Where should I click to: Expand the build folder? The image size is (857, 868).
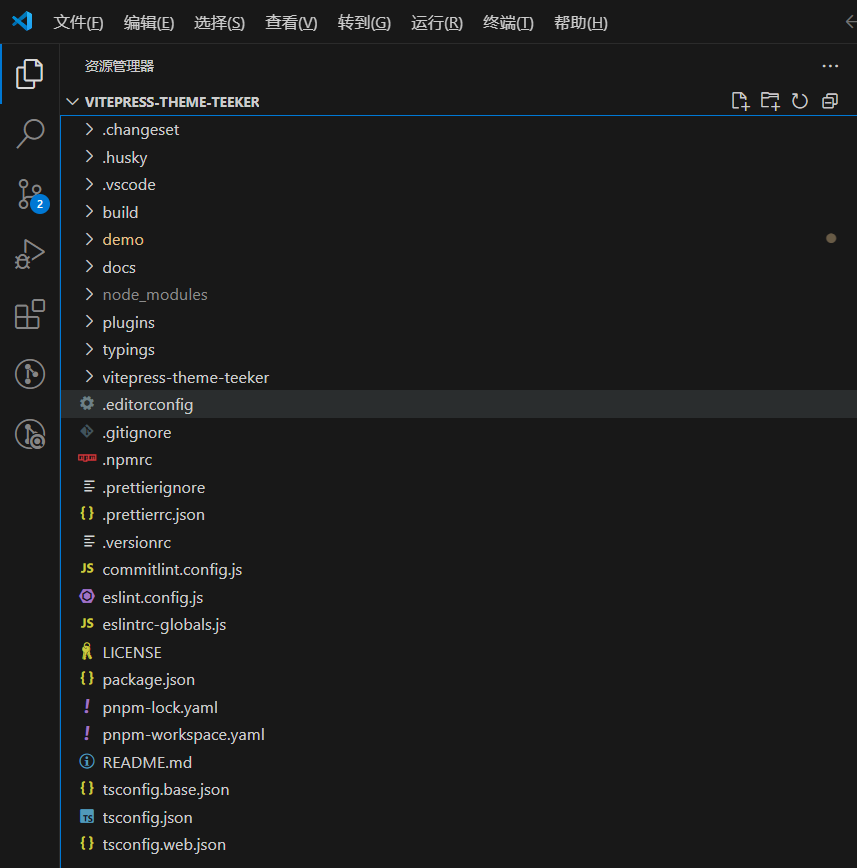(89, 211)
